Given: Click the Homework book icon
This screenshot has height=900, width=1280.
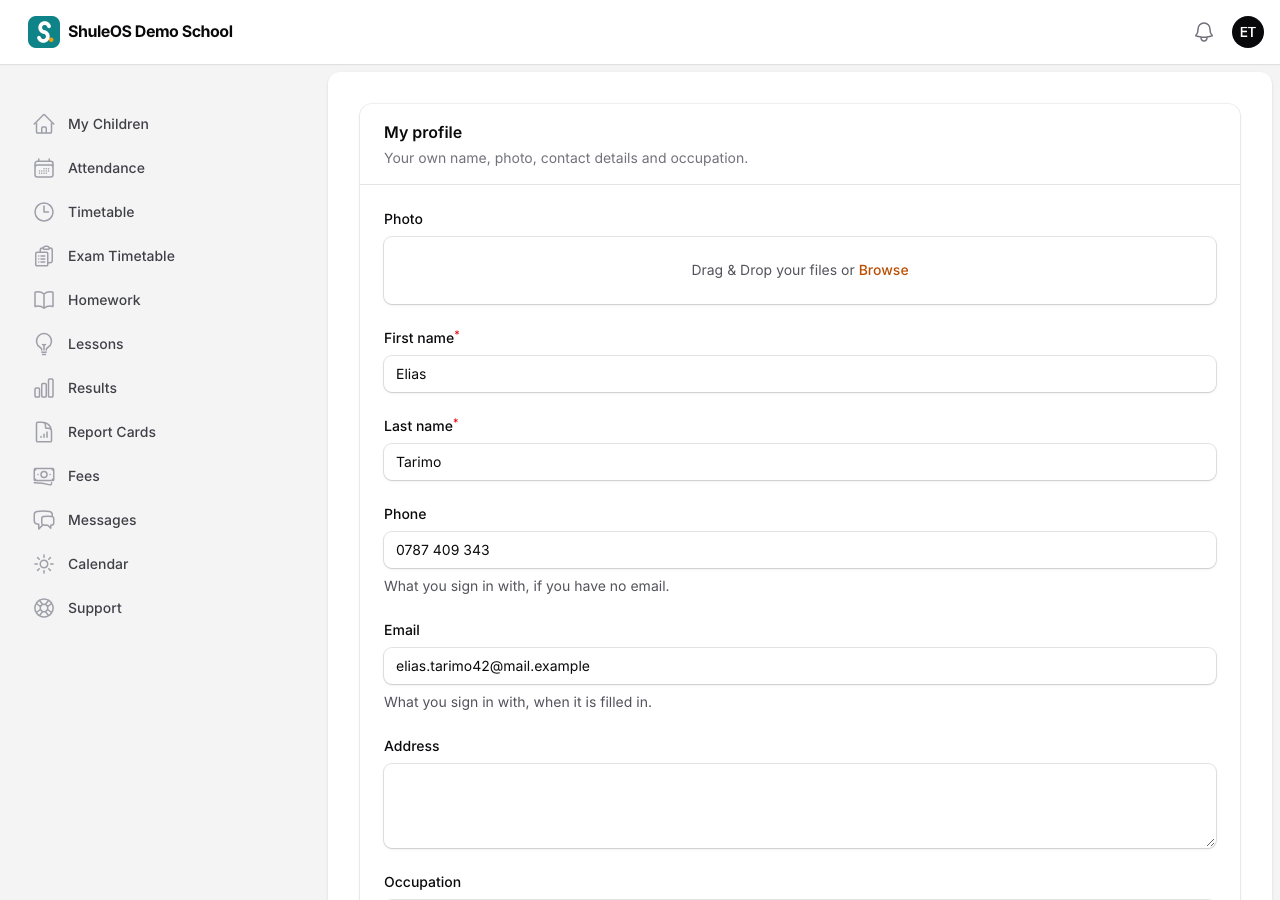Looking at the screenshot, I should pyautogui.click(x=44, y=300).
